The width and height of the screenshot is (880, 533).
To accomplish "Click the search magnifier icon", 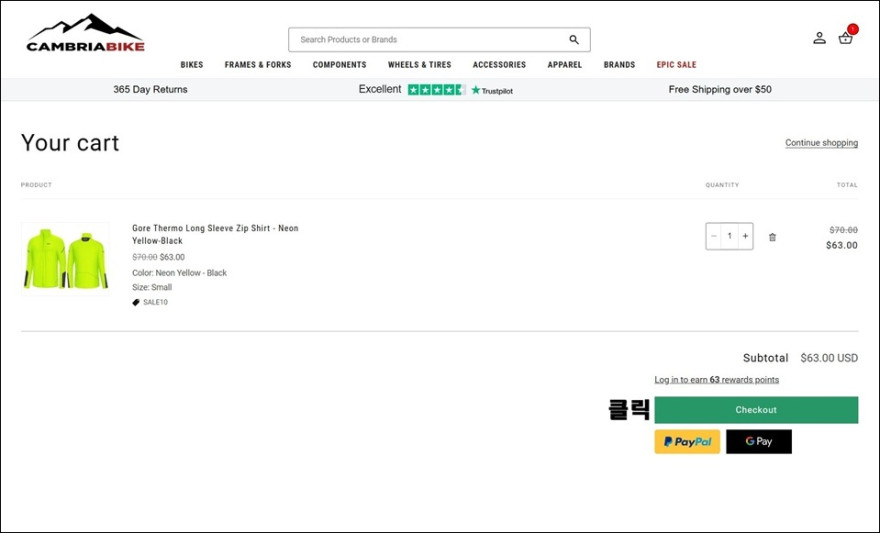I will click(x=574, y=39).
